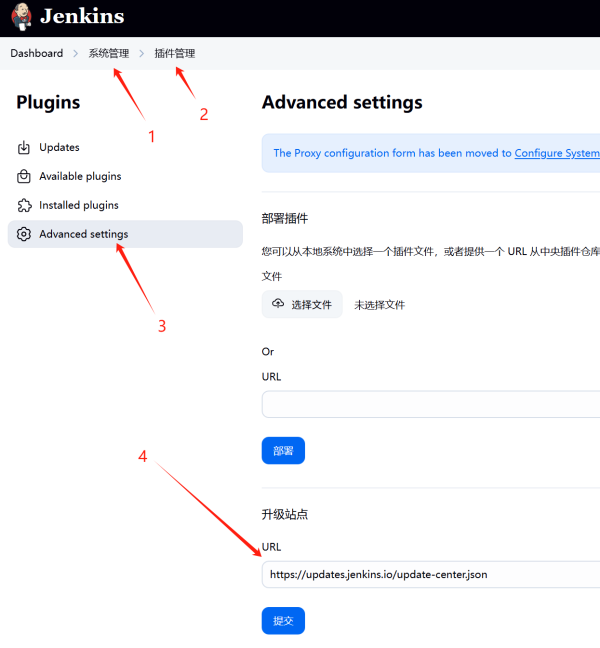Select Advanced settings in sidebar
Viewport: 600px width, 648px height.
coord(125,234)
